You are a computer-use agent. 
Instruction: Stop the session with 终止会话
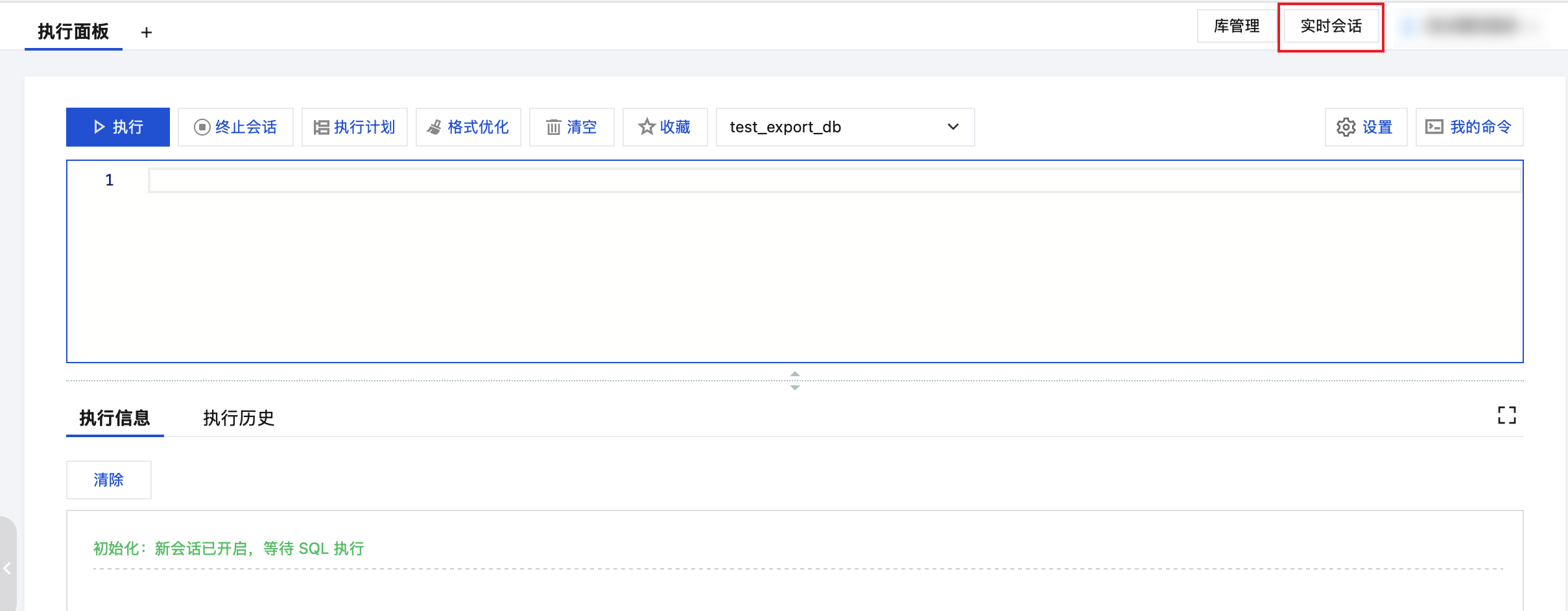coord(235,127)
